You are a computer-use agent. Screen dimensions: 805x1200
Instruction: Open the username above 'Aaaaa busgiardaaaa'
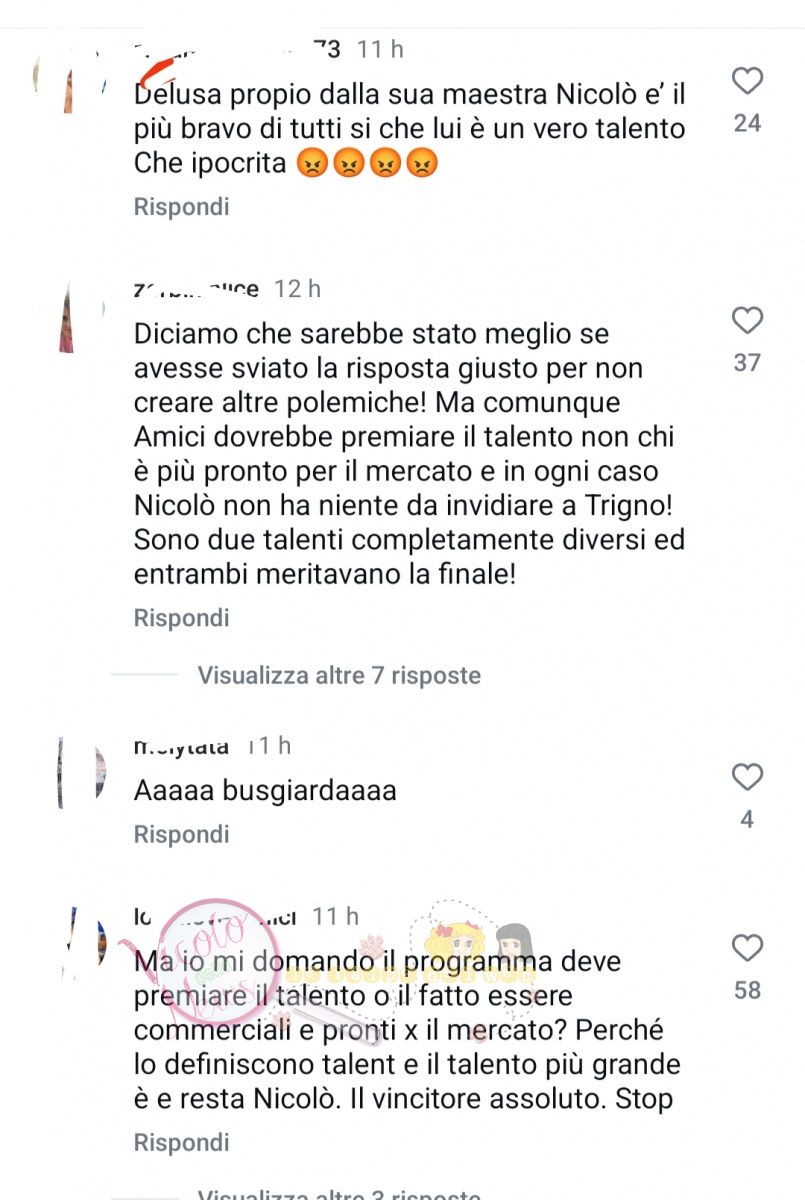[x=181, y=746]
